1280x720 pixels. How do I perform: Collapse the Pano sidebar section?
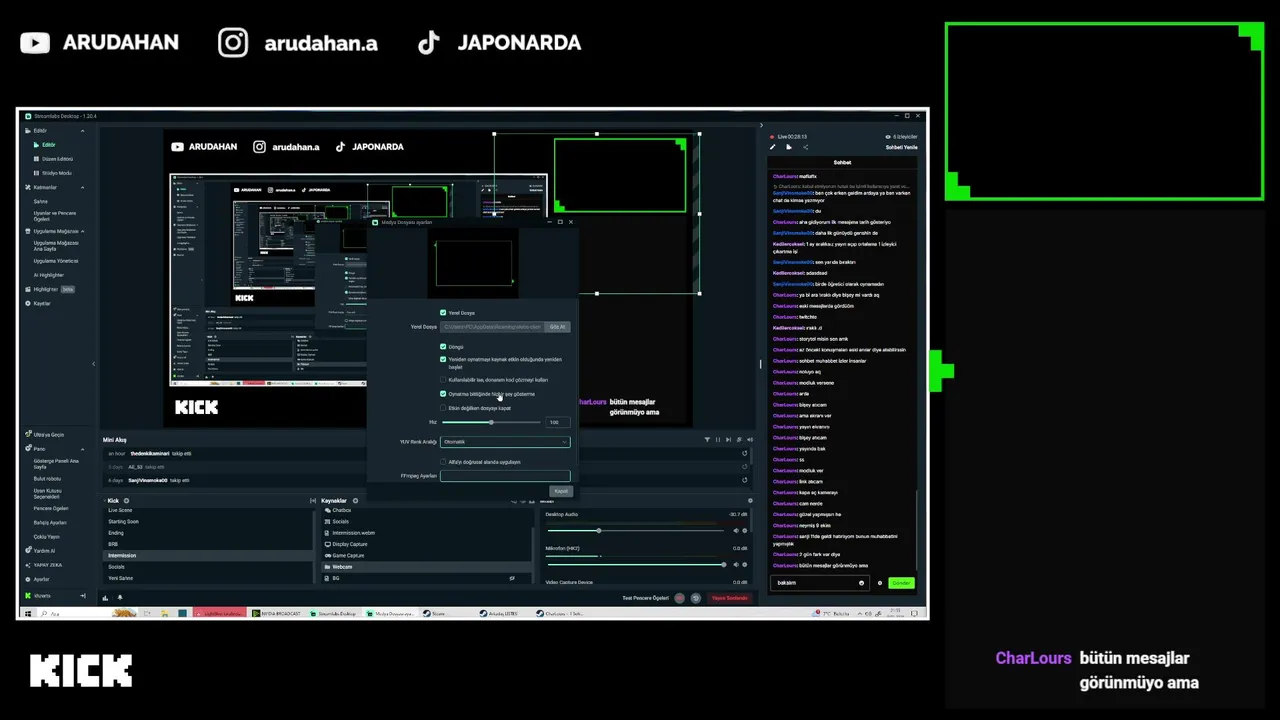(83, 449)
